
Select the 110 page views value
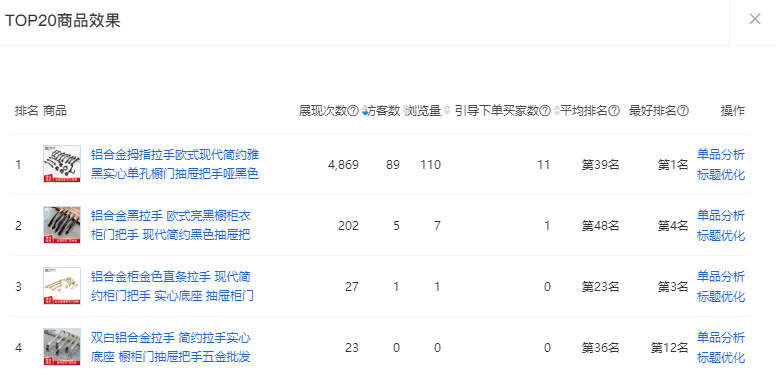click(431, 165)
